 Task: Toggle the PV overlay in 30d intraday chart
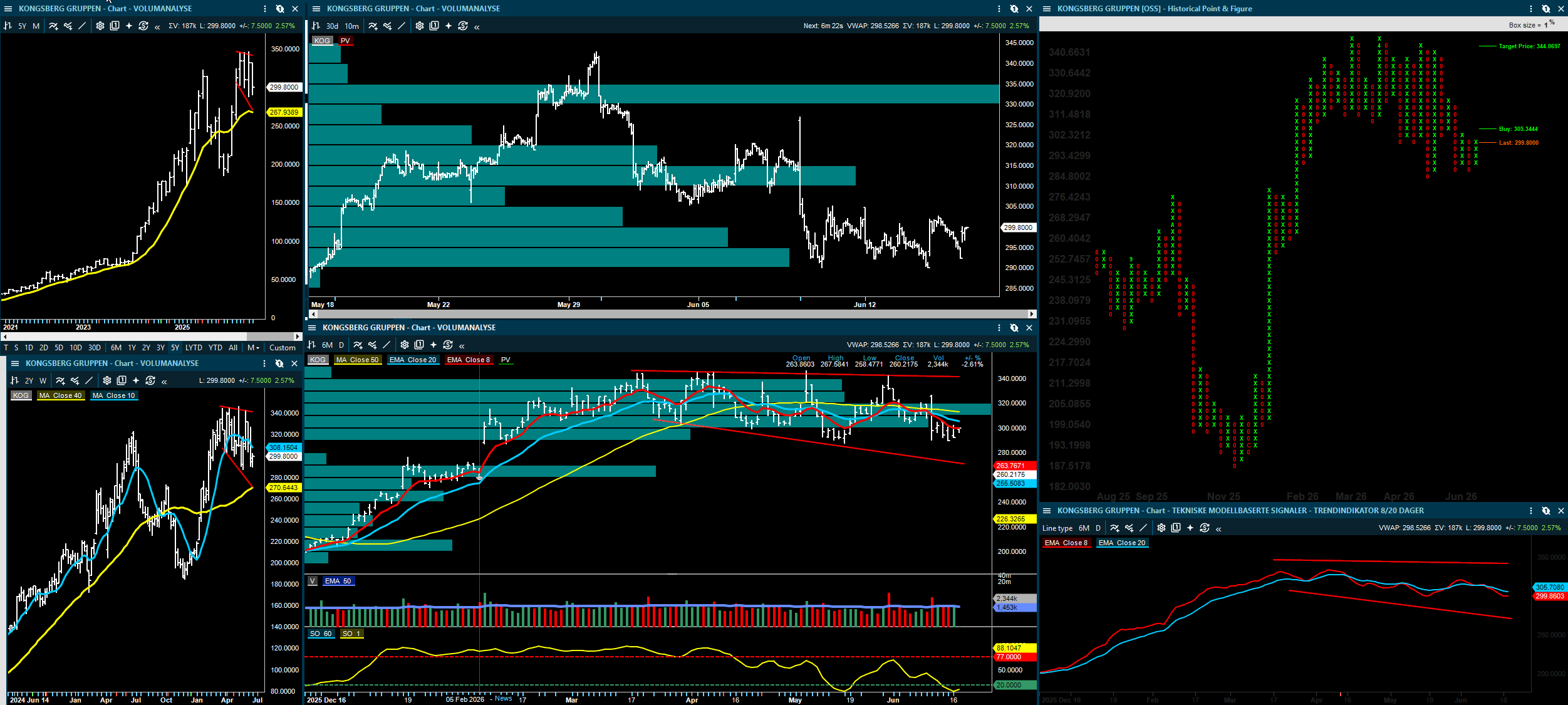(345, 41)
